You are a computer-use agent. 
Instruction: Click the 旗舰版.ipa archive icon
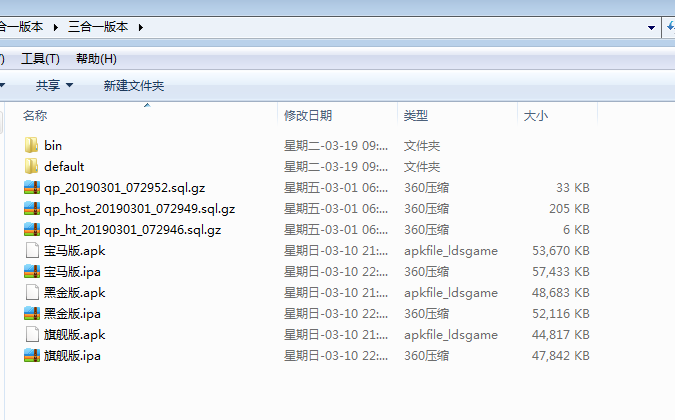click(32, 356)
